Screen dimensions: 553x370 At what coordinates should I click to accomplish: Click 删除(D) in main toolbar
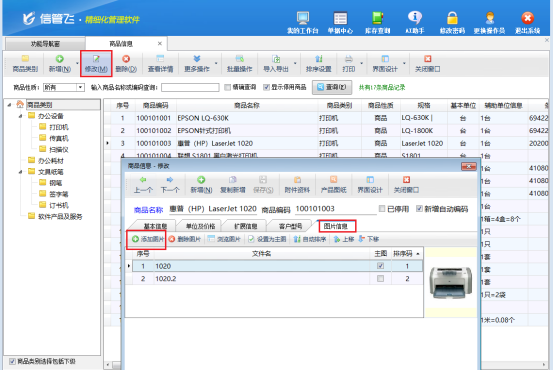[x=126, y=63]
